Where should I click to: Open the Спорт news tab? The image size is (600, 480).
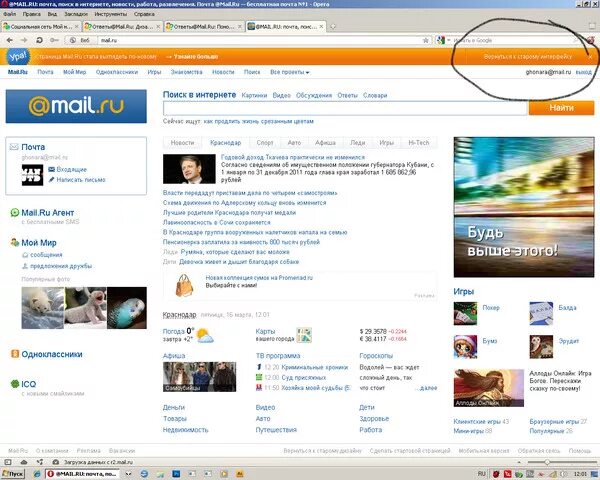tap(265, 143)
